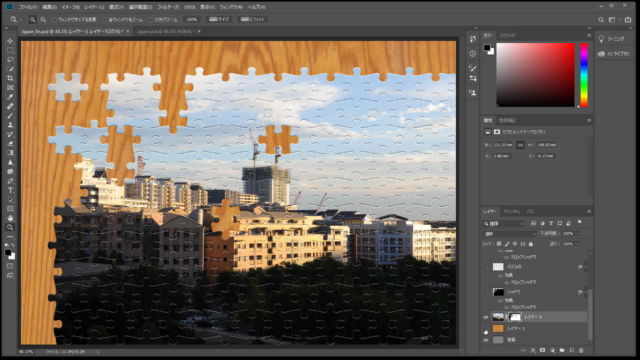Select the Pen tool
The image size is (640, 360).
(10, 181)
